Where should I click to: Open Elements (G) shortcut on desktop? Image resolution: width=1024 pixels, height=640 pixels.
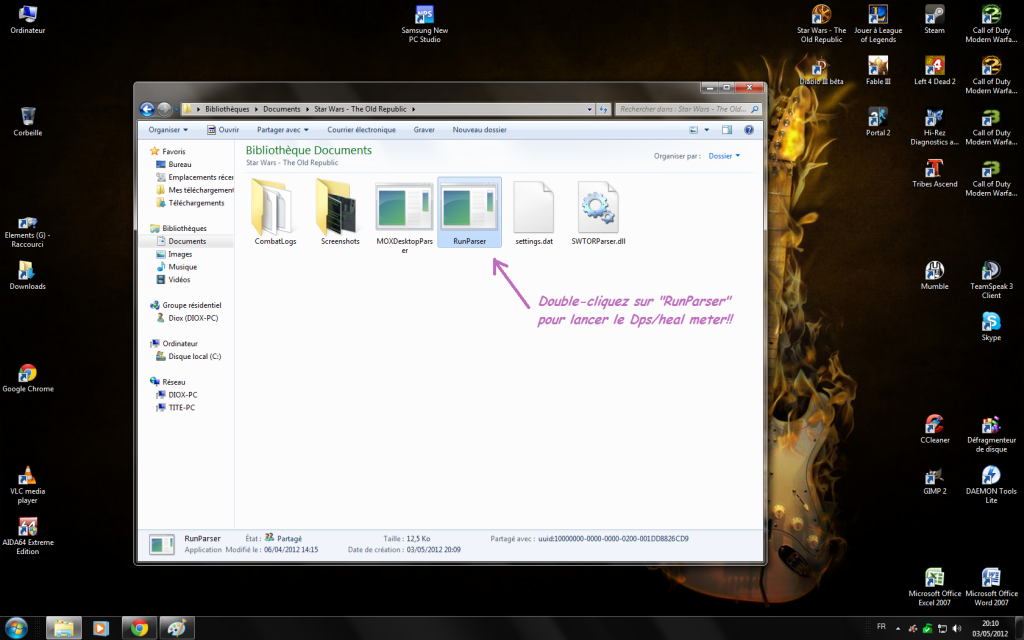pos(27,232)
